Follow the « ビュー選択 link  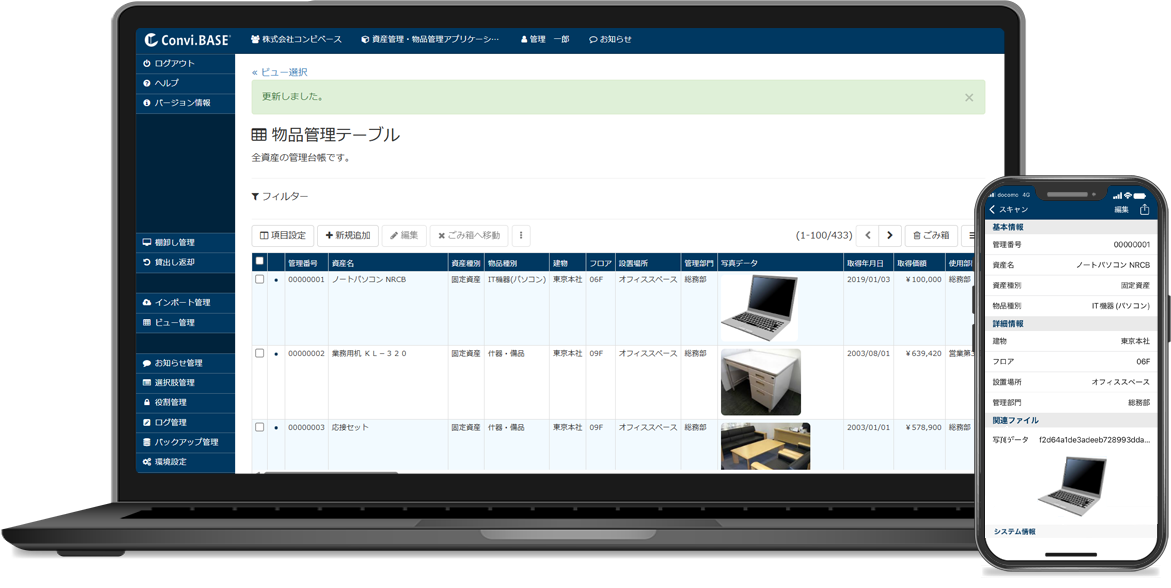pyautogui.click(x=280, y=72)
